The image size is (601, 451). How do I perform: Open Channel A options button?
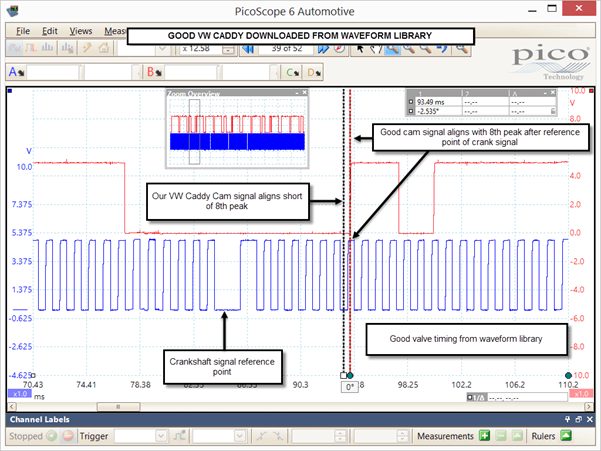(16, 72)
